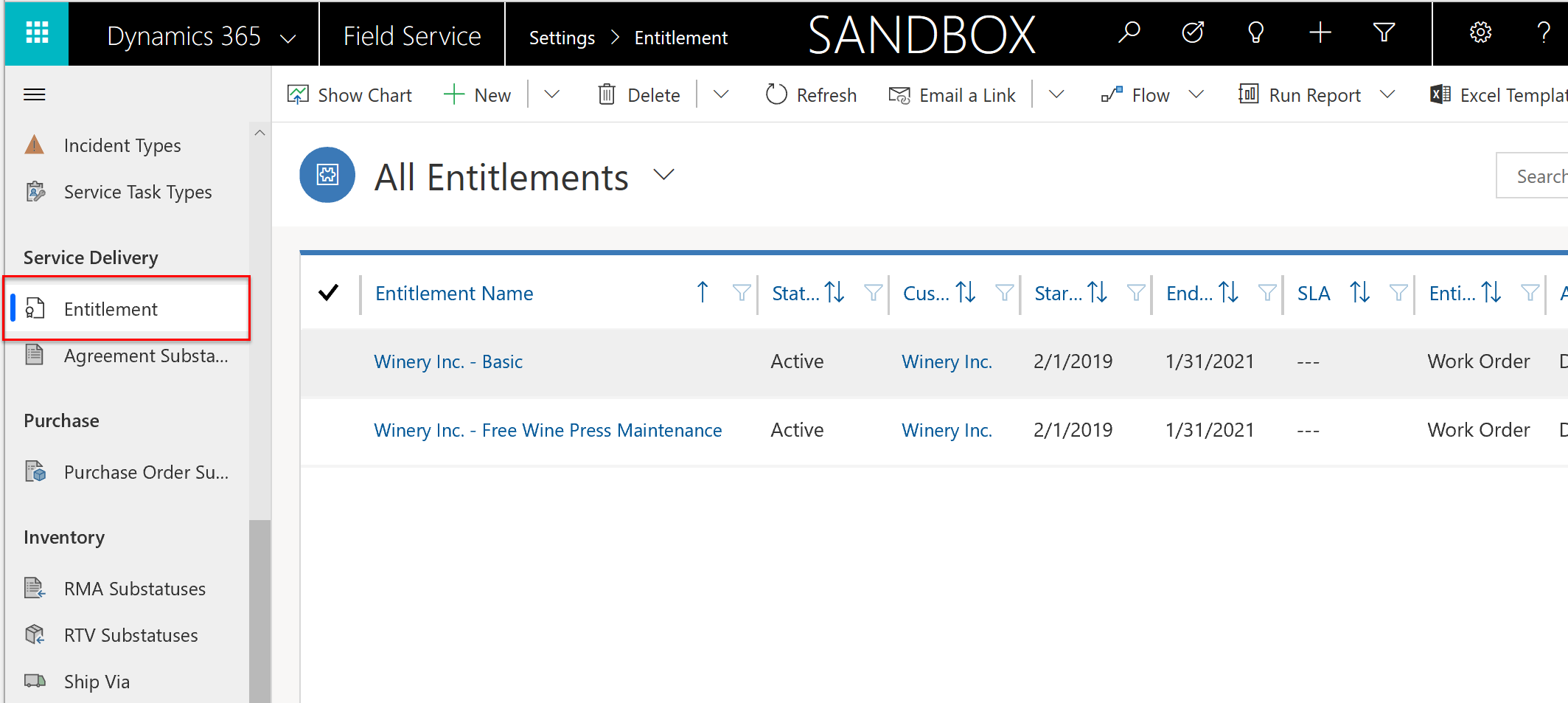The height and width of the screenshot is (703, 1568).
Task: Click the lightbulb assistant icon
Action: tap(1255, 33)
